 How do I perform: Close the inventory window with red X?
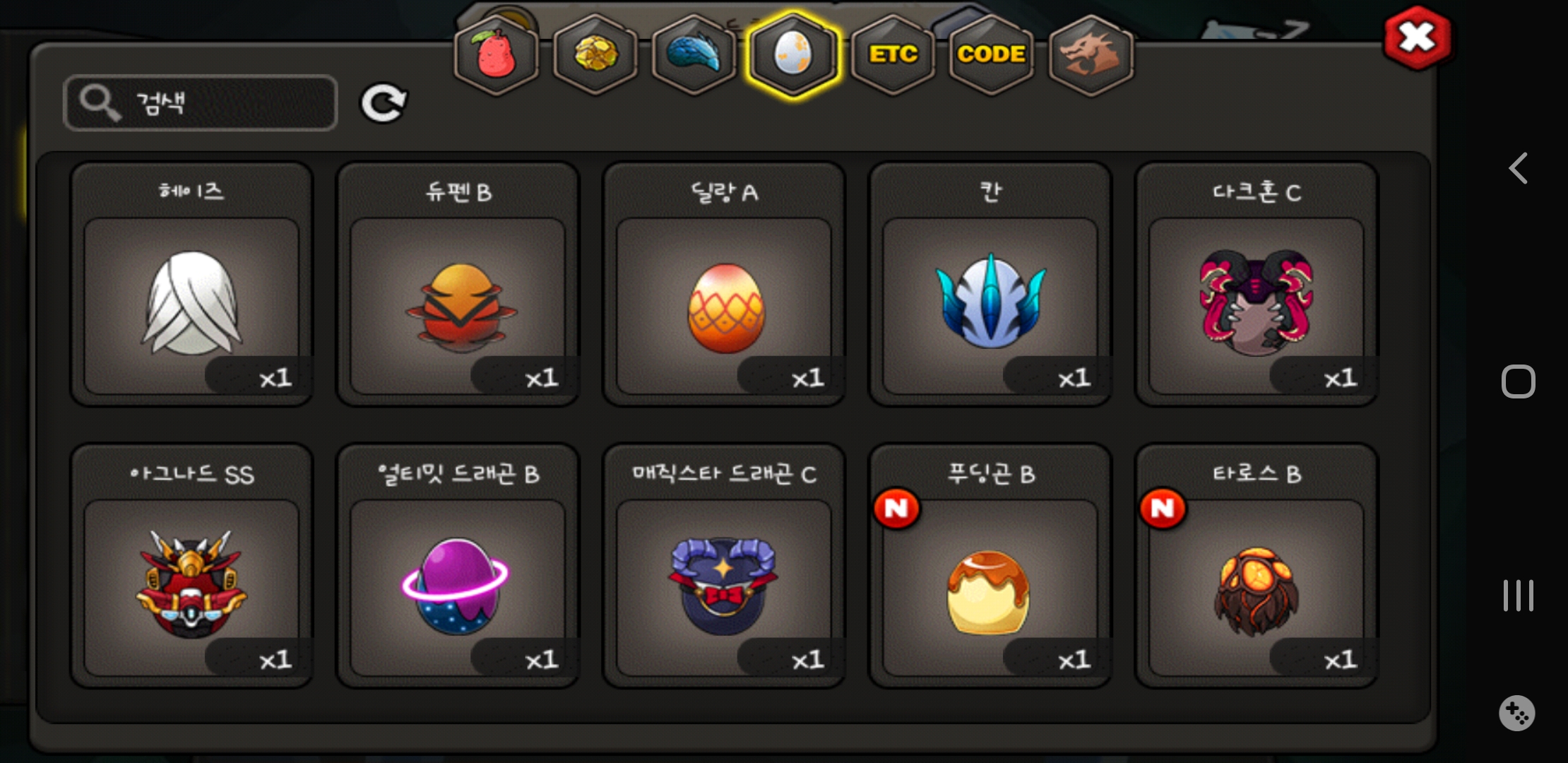click(x=1418, y=37)
